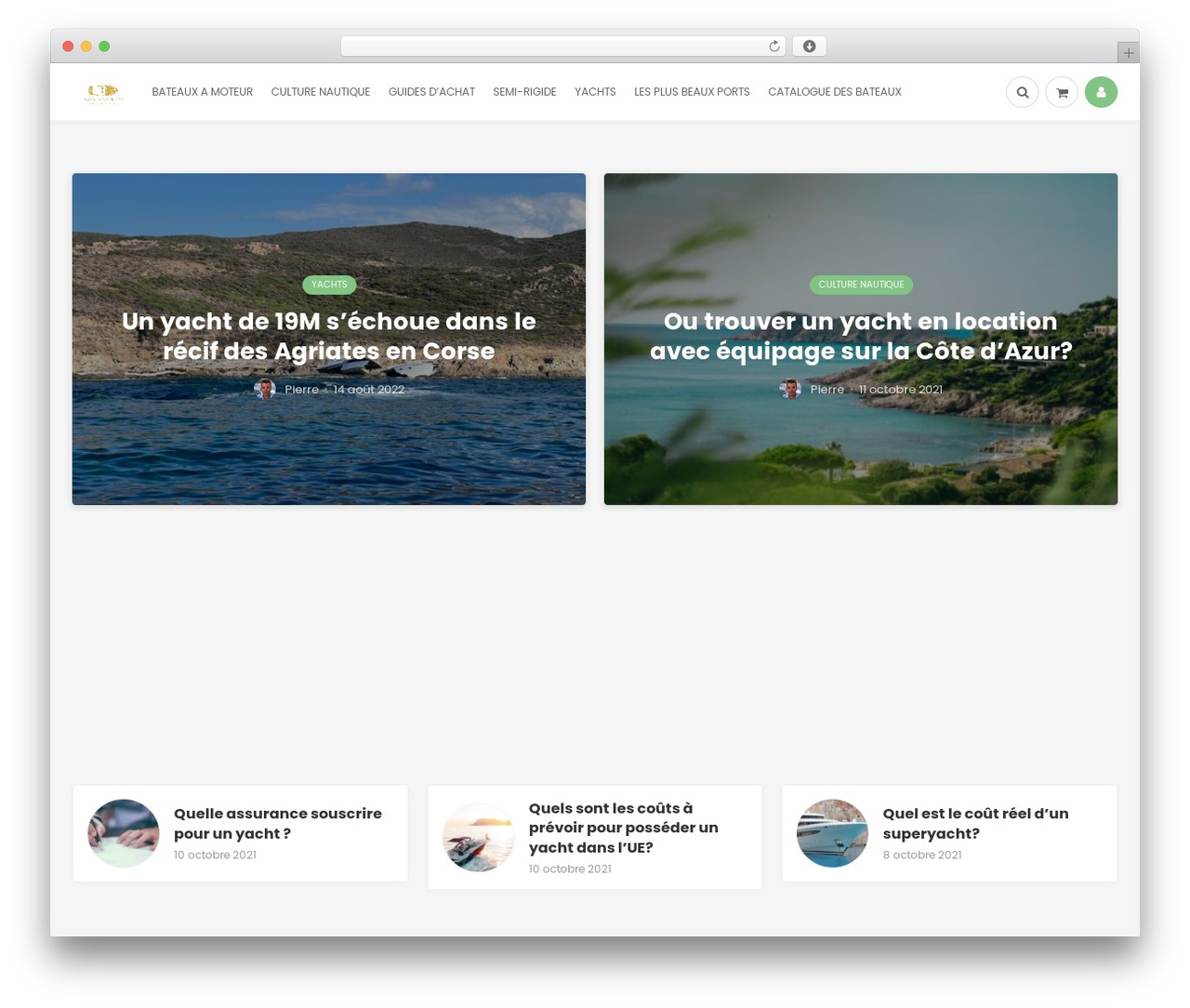Minimize the browser window with yellow button
Screen dimensions: 1190x1008
click(86, 46)
